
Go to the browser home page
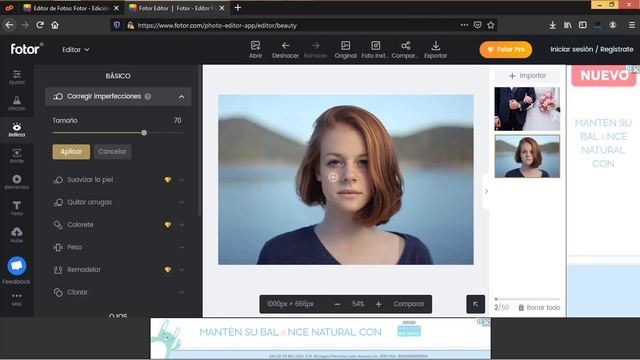click(55, 25)
